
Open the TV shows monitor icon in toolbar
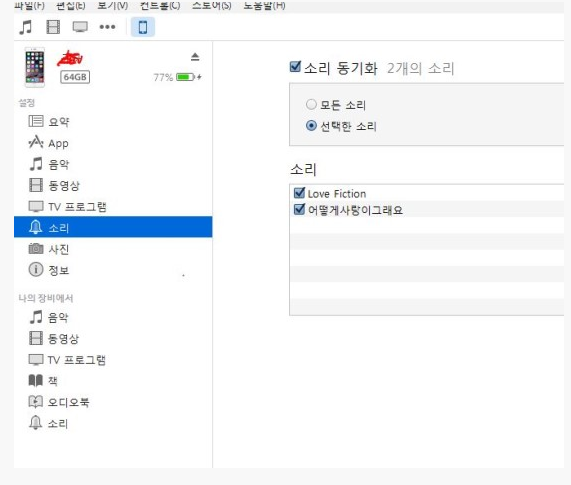coord(80,27)
